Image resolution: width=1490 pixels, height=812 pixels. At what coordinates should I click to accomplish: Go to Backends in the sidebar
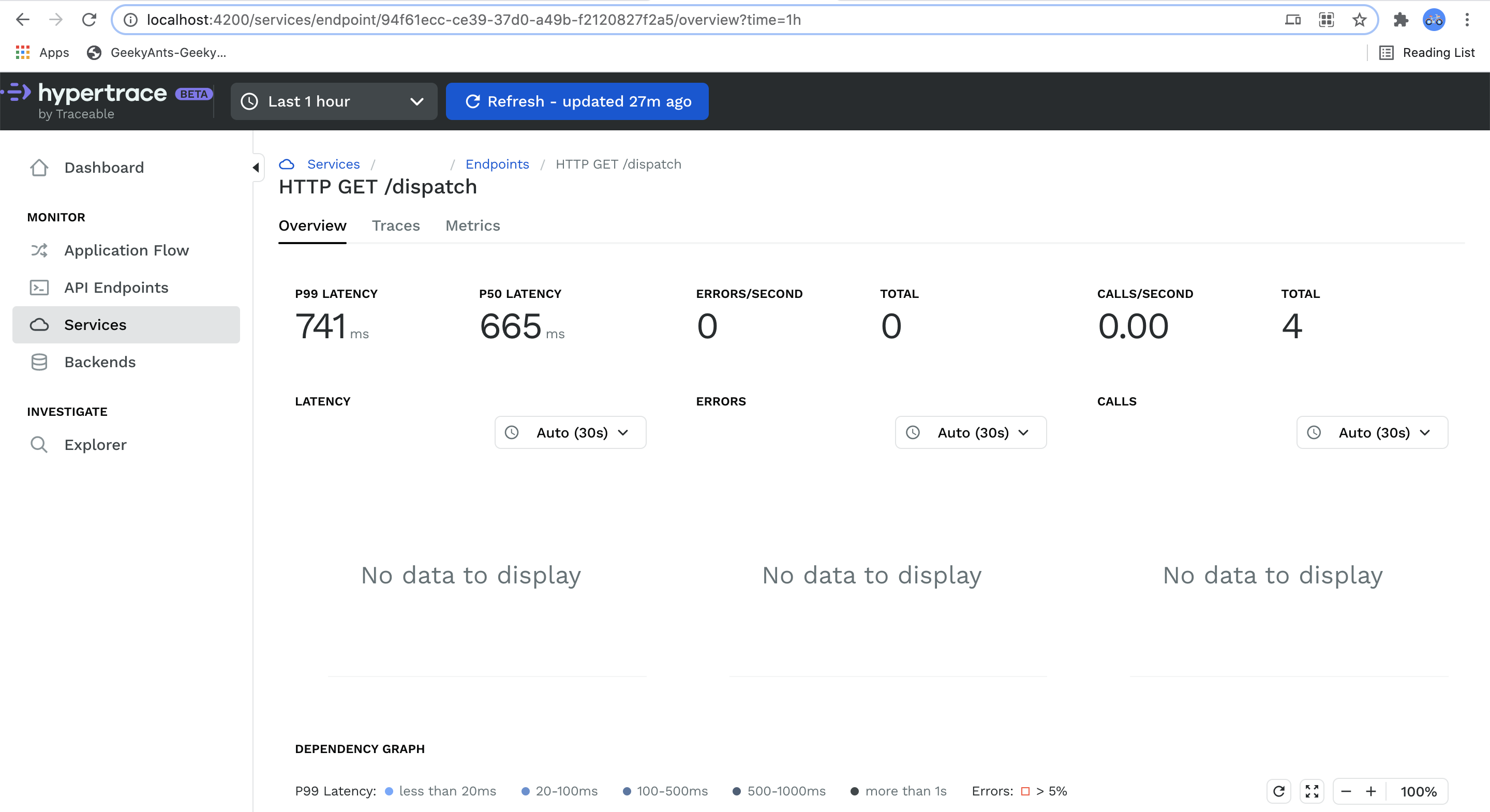click(99, 362)
